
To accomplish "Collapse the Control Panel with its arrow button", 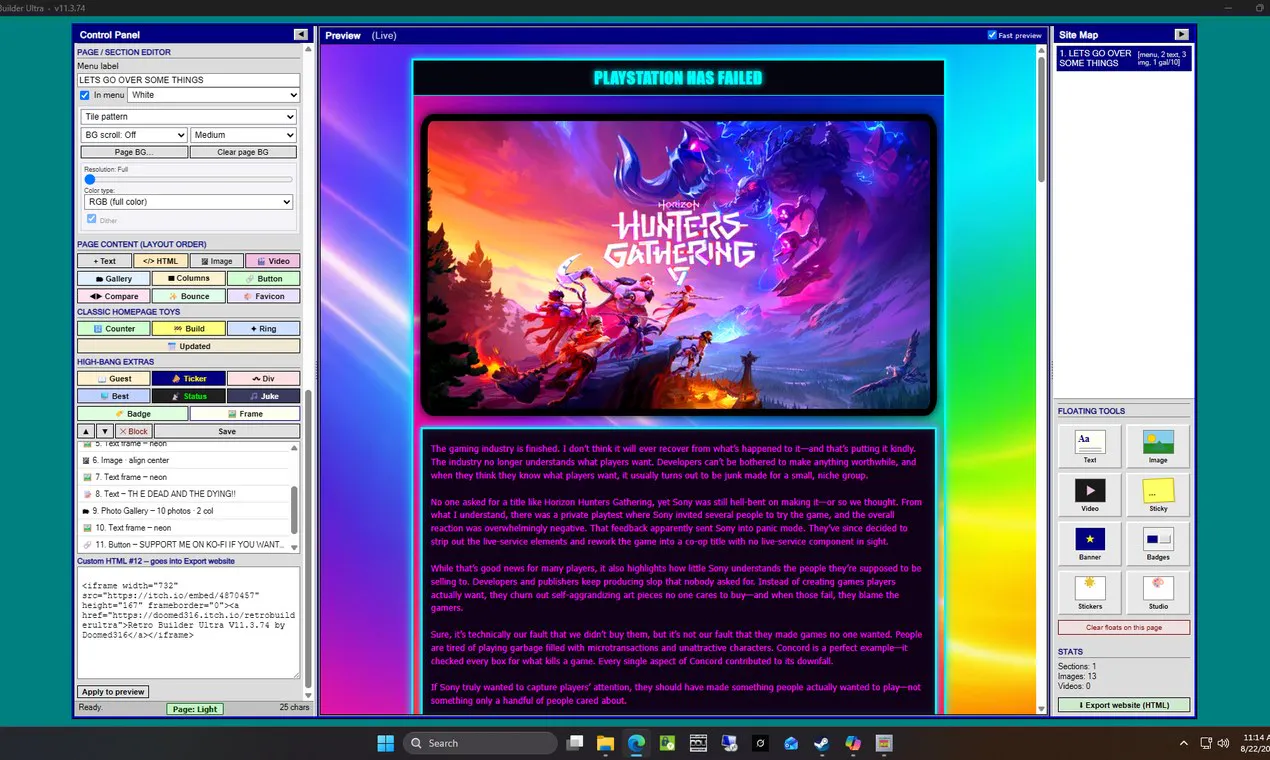I will click(x=300, y=34).
